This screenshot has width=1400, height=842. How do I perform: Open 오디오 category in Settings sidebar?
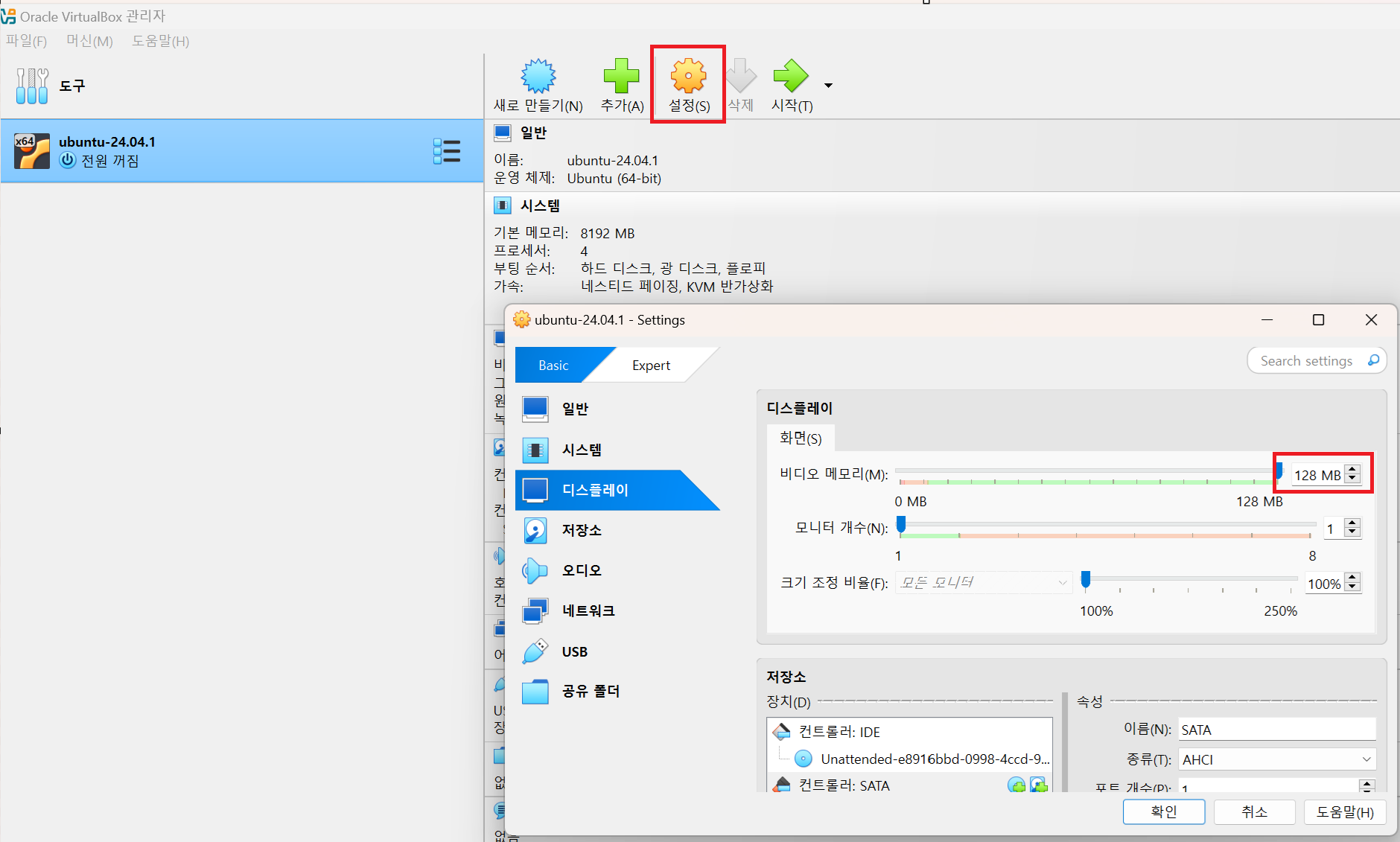(617, 570)
